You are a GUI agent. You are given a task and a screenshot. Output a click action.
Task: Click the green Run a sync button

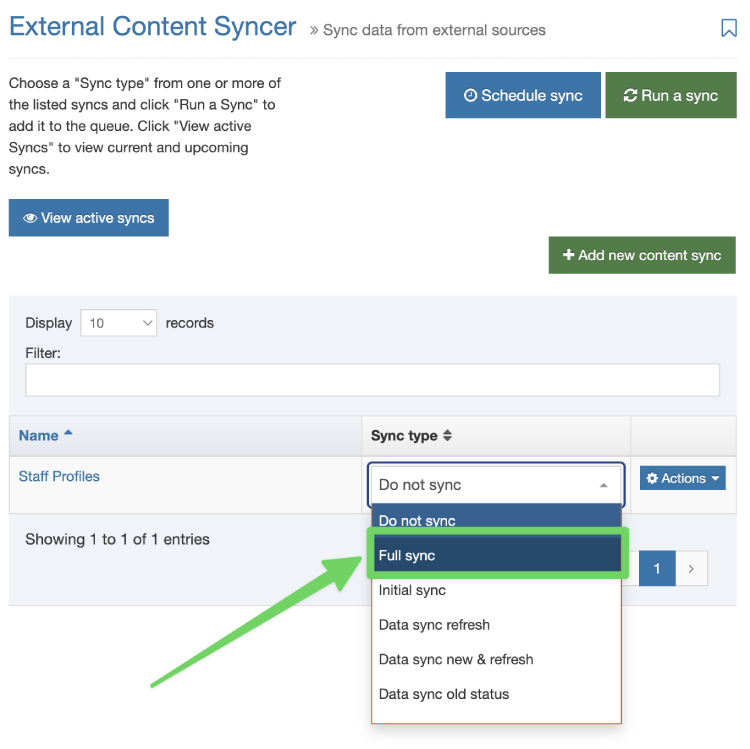click(x=670, y=95)
